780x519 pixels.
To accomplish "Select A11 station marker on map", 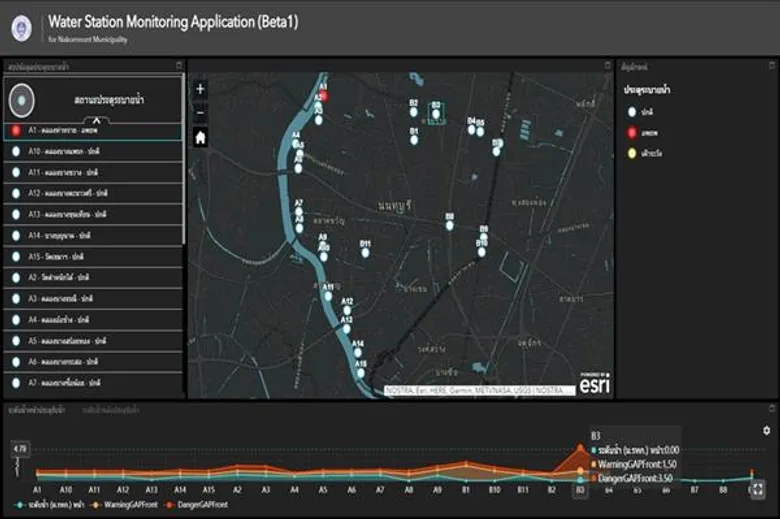I will (328, 296).
